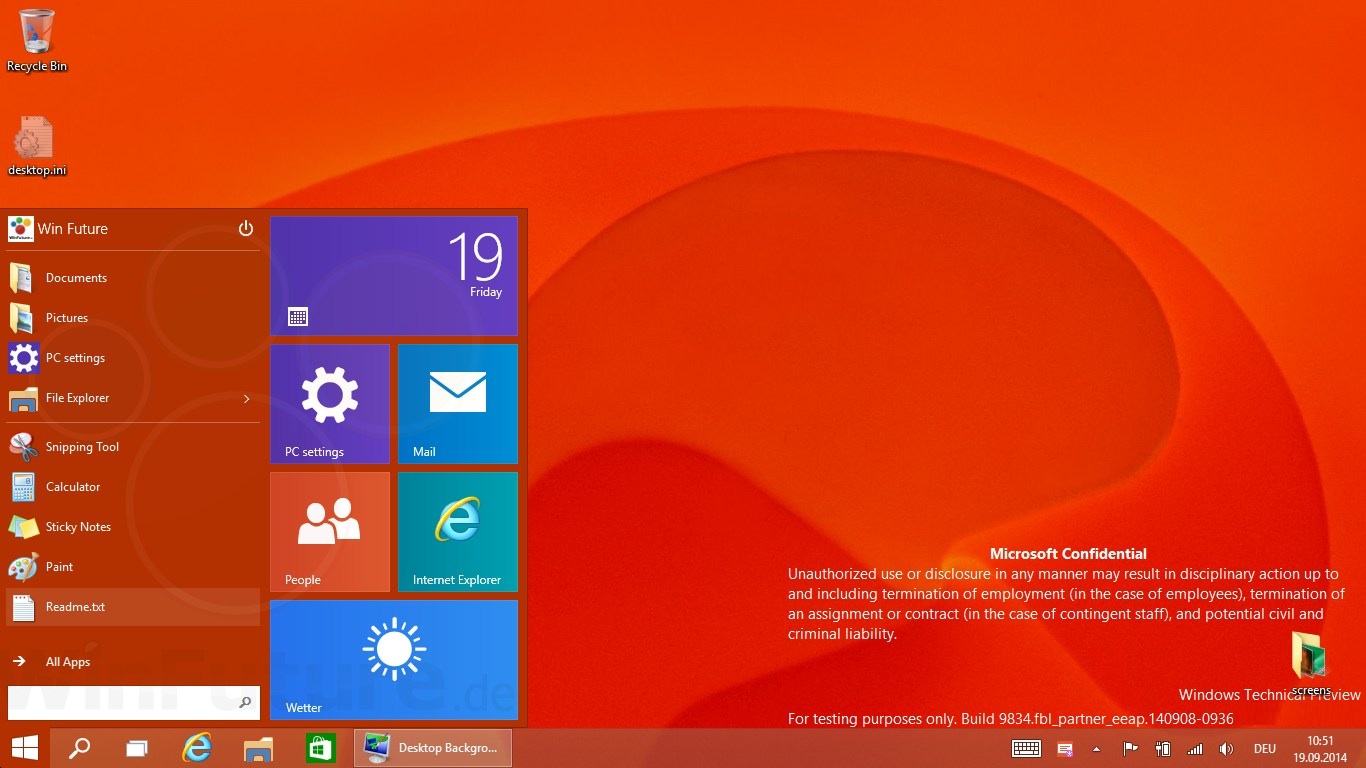Open the Calendar tile showing 19 Friday

(x=394, y=276)
